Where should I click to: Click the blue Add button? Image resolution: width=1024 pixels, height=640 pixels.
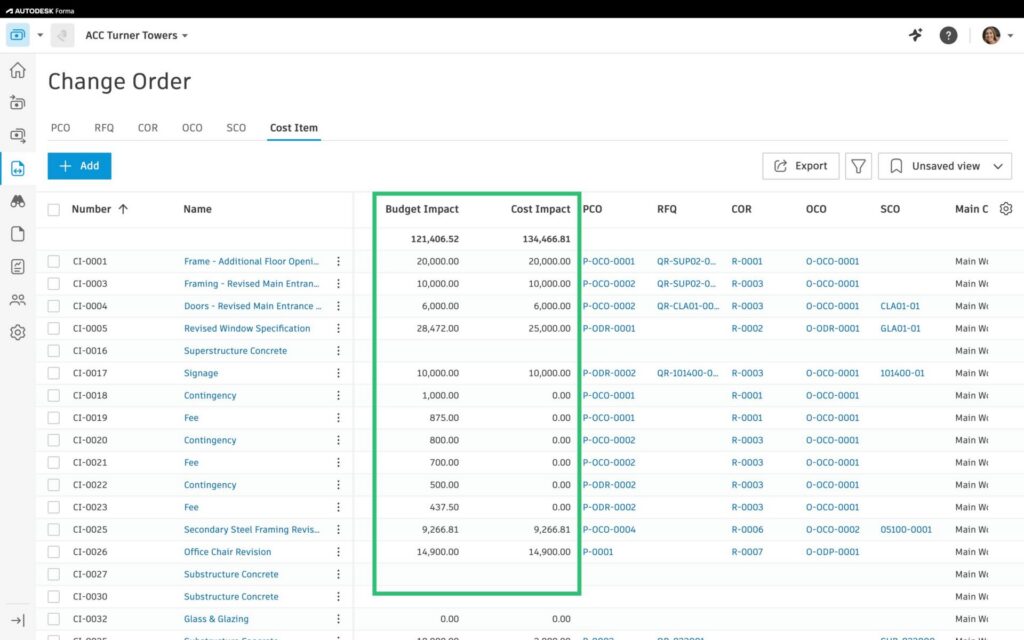pyautogui.click(x=79, y=166)
